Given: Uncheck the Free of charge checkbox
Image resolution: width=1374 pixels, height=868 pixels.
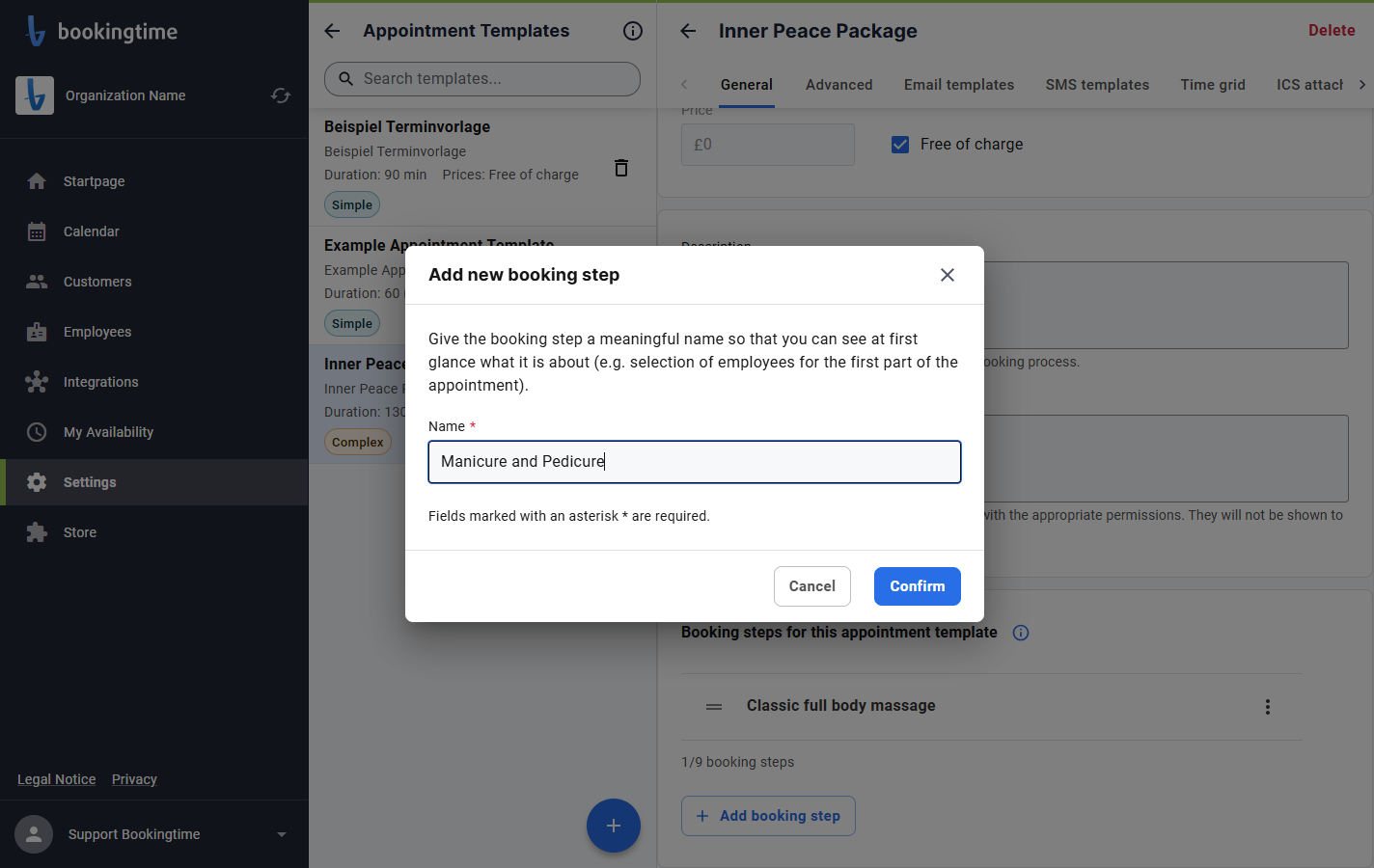Looking at the screenshot, I should click(x=900, y=145).
